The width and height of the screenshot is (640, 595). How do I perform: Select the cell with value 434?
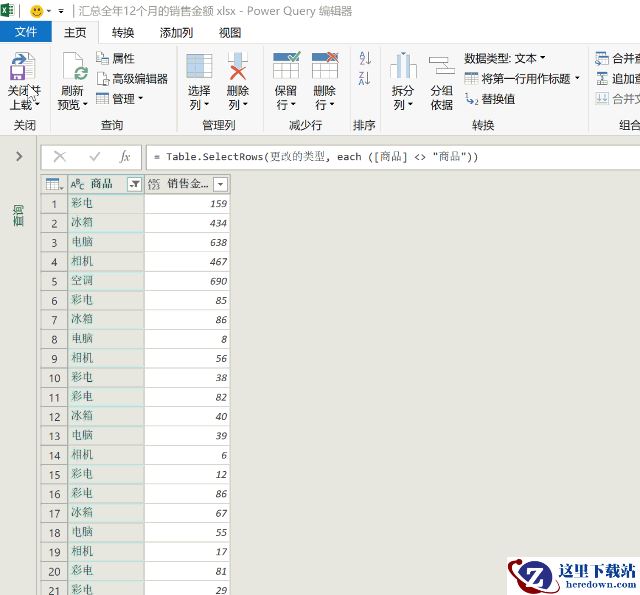coord(187,223)
